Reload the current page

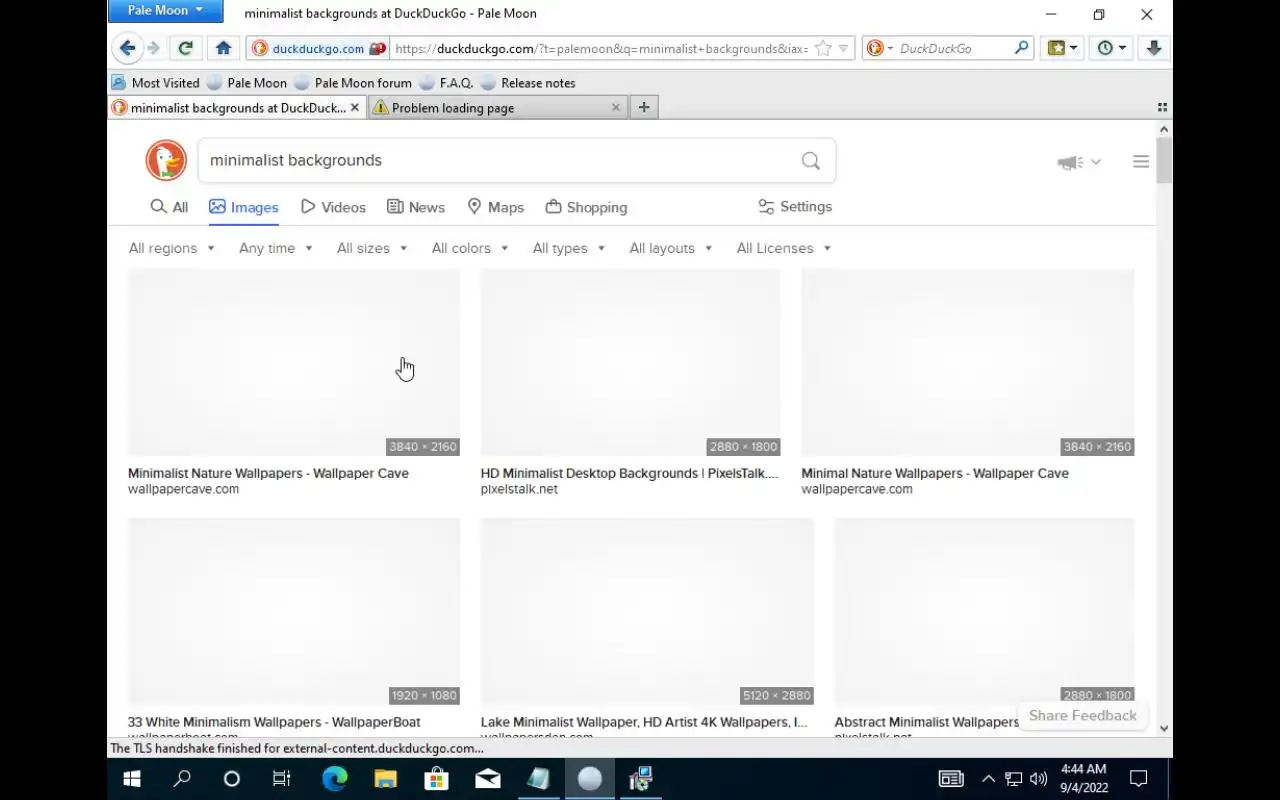[x=185, y=48]
